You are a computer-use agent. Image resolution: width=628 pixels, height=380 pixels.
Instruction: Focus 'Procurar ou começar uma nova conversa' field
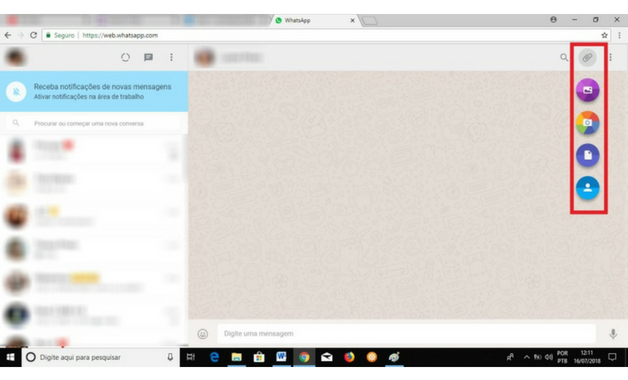(94, 123)
